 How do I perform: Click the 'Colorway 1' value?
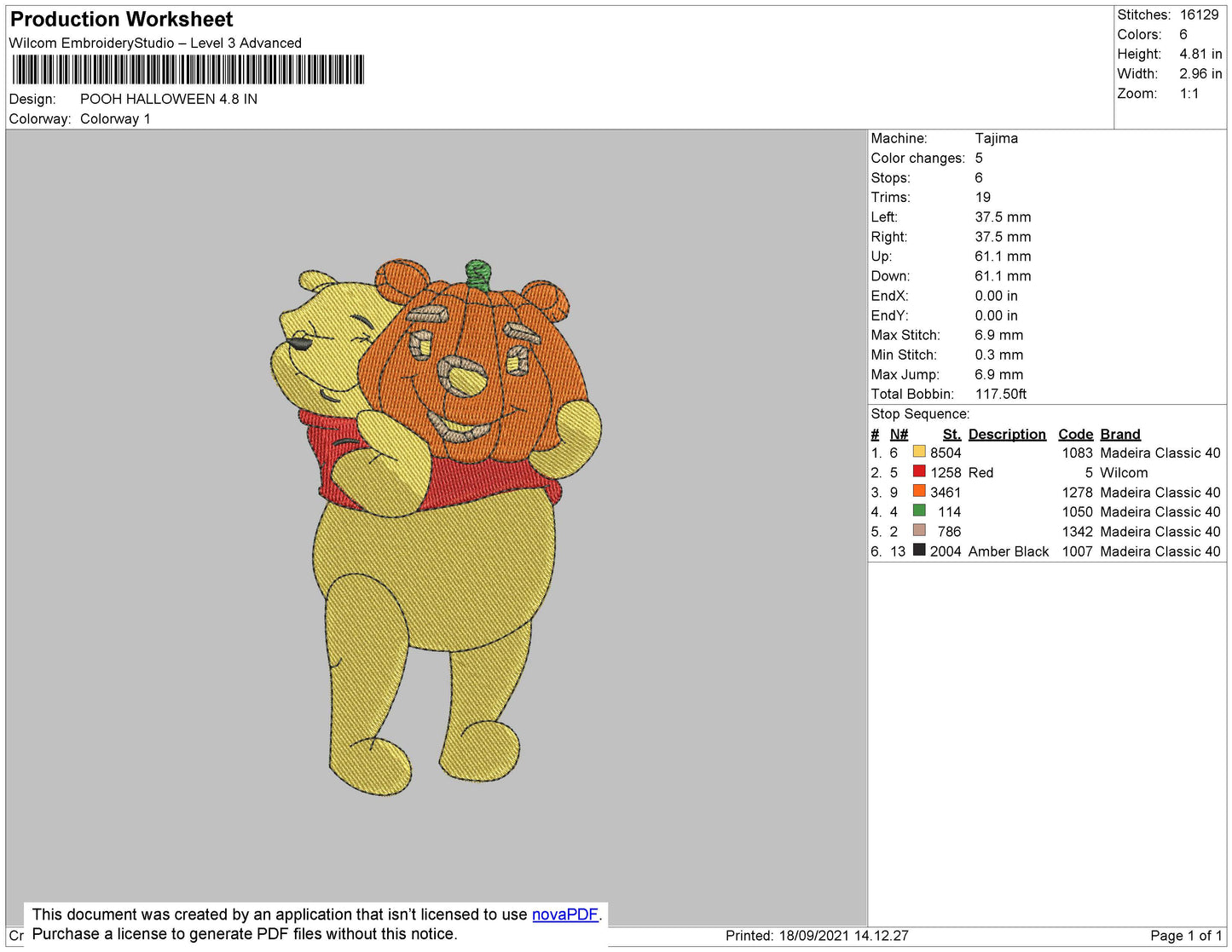point(115,118)
